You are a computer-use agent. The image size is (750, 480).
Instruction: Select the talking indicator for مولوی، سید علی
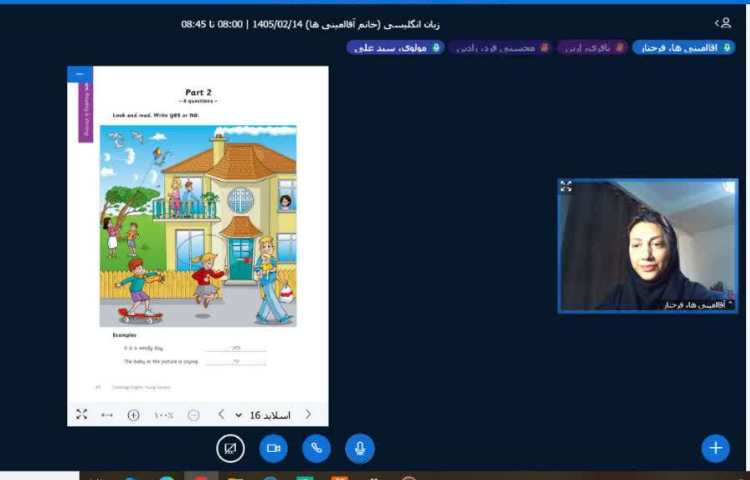[x=396, y=47]
